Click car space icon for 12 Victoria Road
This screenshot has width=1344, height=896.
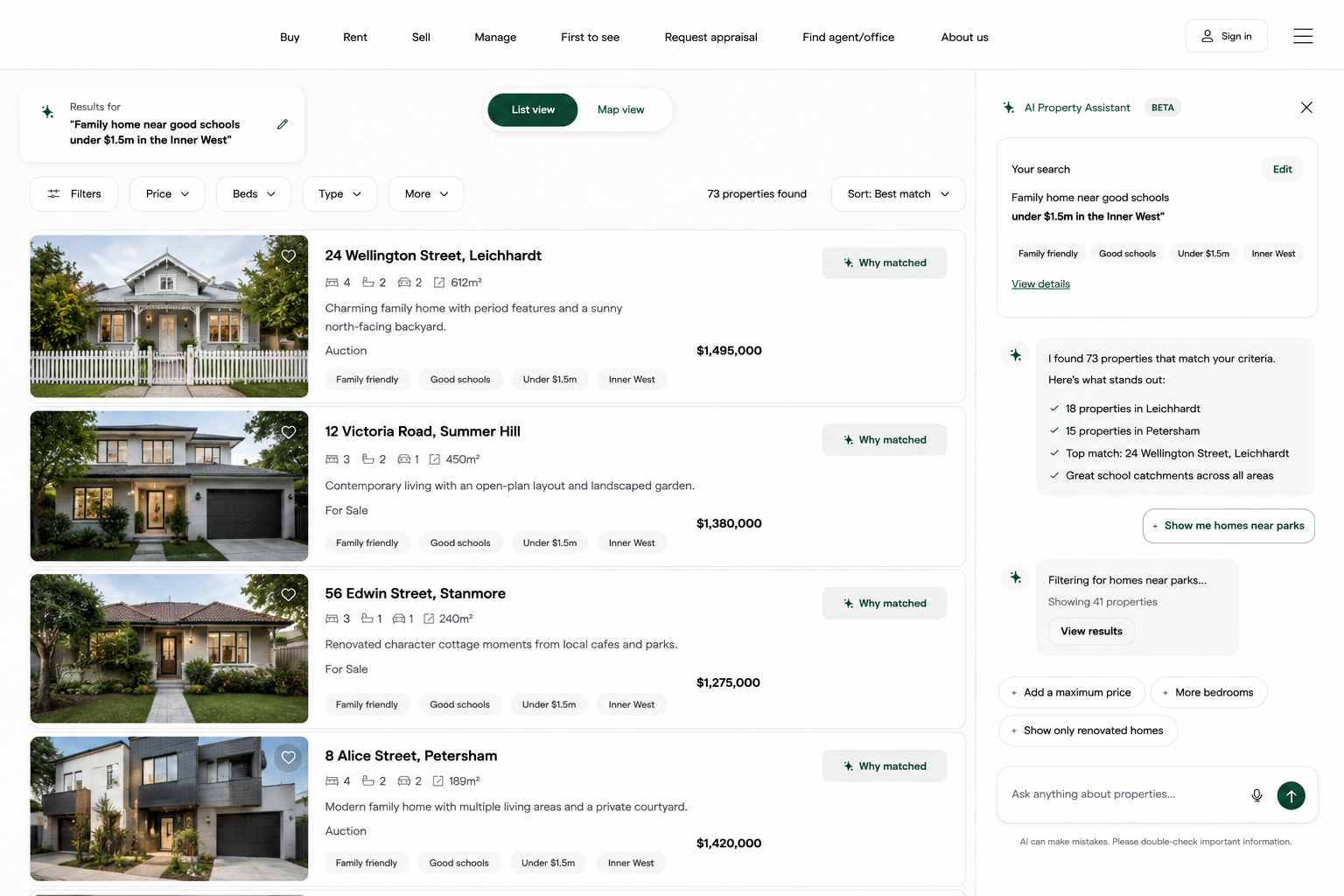[404, 459]
